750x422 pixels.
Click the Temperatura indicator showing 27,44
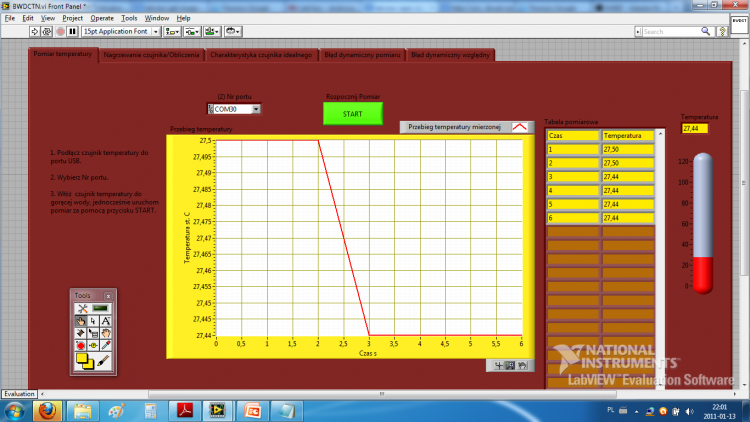click(694, 128)
